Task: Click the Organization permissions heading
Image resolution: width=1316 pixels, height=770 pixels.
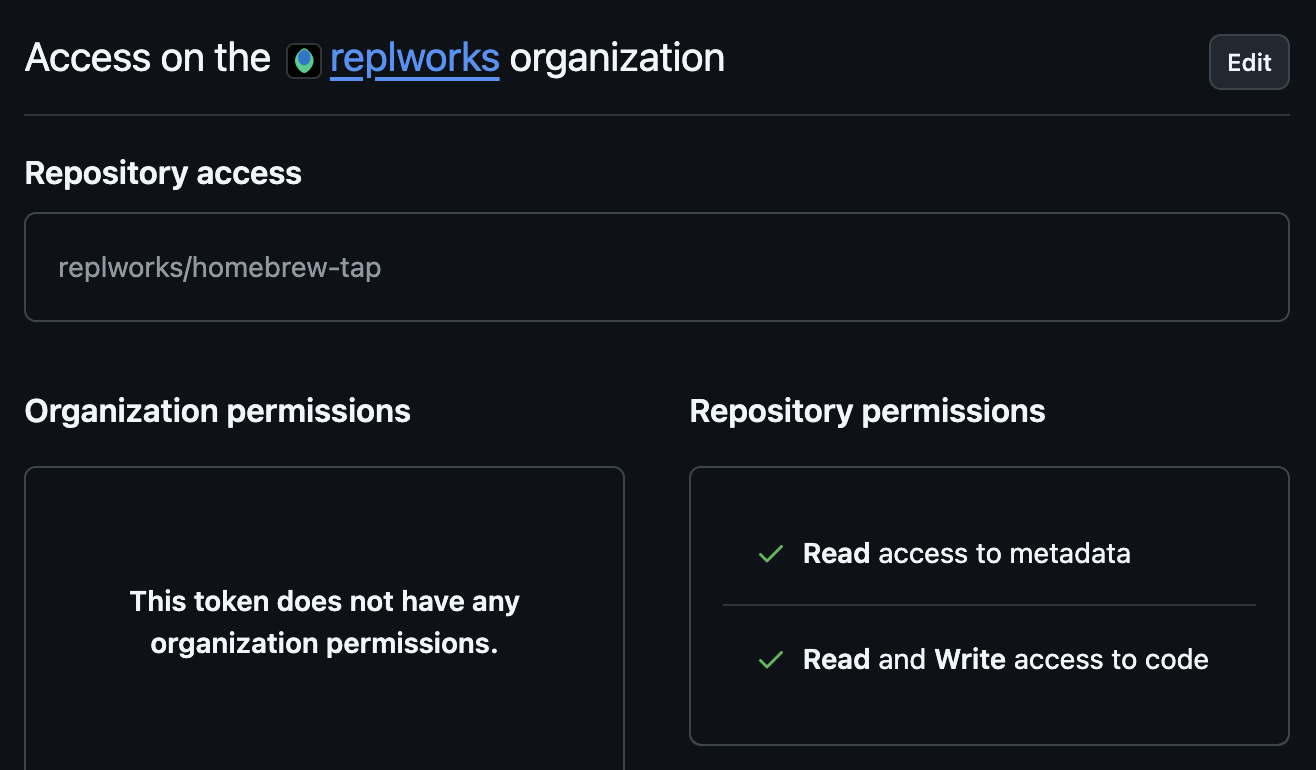Action: click(218, 411)
